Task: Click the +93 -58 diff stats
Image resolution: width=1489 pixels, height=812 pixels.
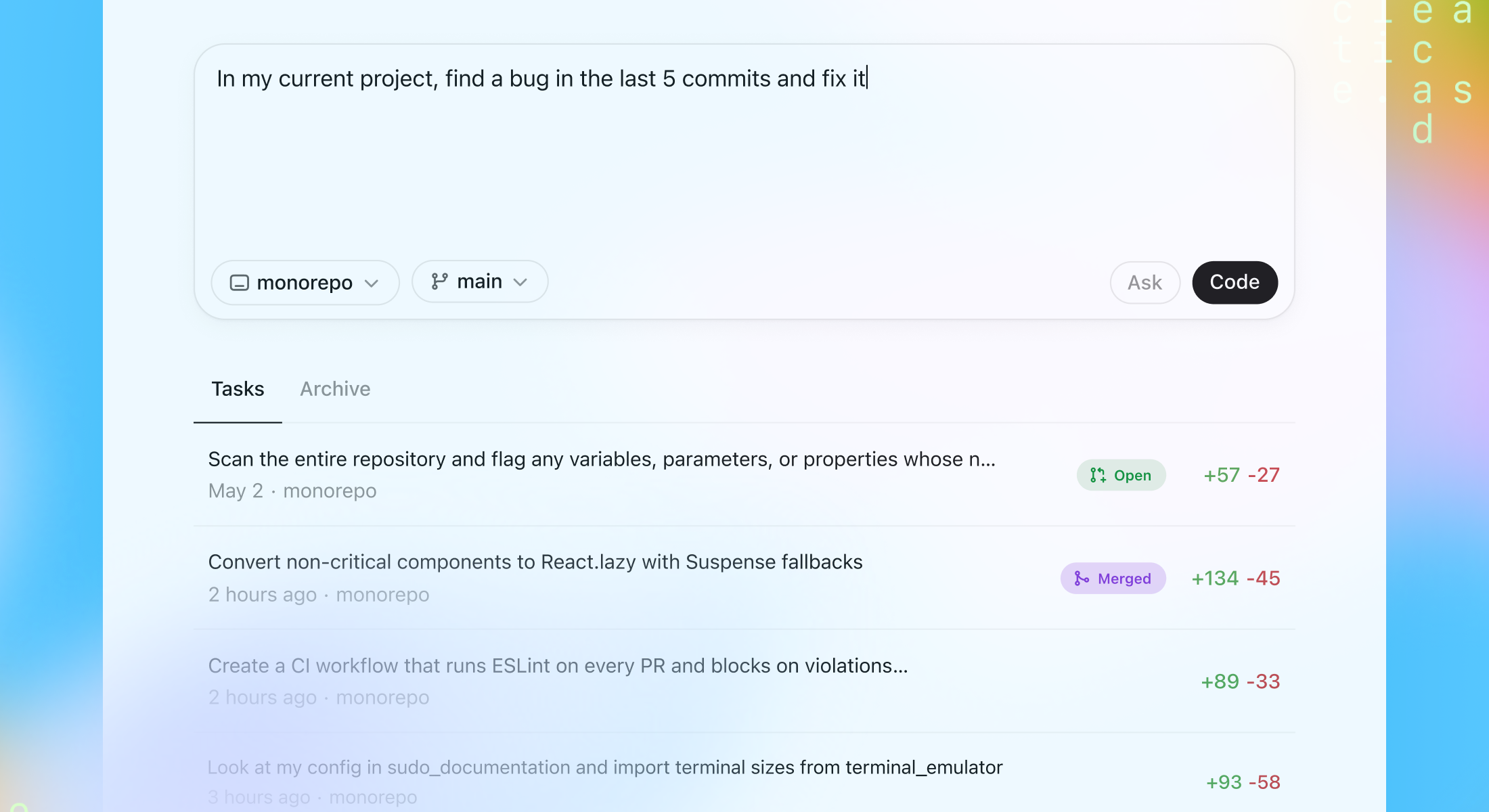Action: (1243, 782)
